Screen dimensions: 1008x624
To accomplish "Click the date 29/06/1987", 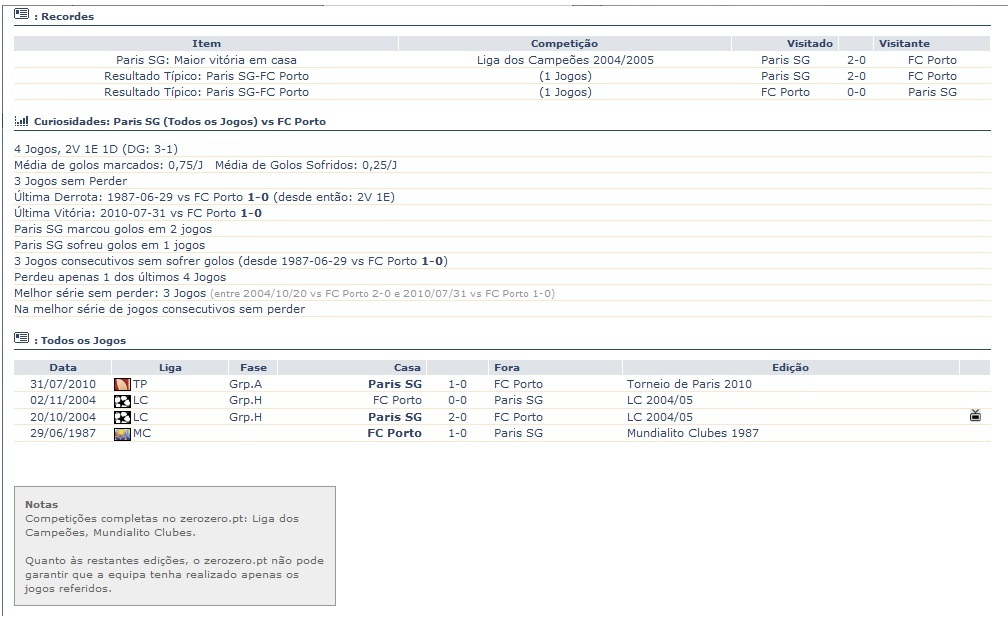I will [63, 433].
